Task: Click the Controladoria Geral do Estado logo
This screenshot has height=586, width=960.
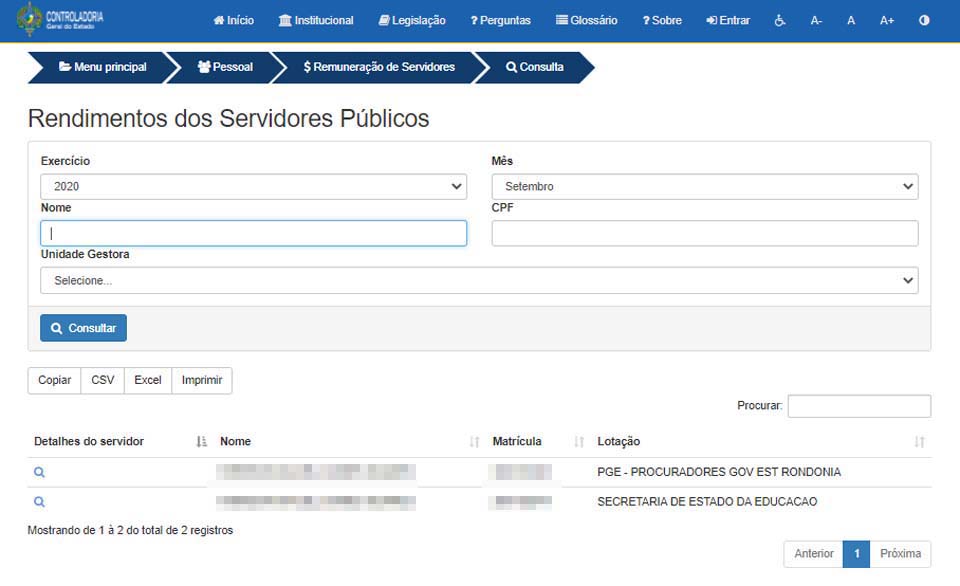Action: pos(60,20)
